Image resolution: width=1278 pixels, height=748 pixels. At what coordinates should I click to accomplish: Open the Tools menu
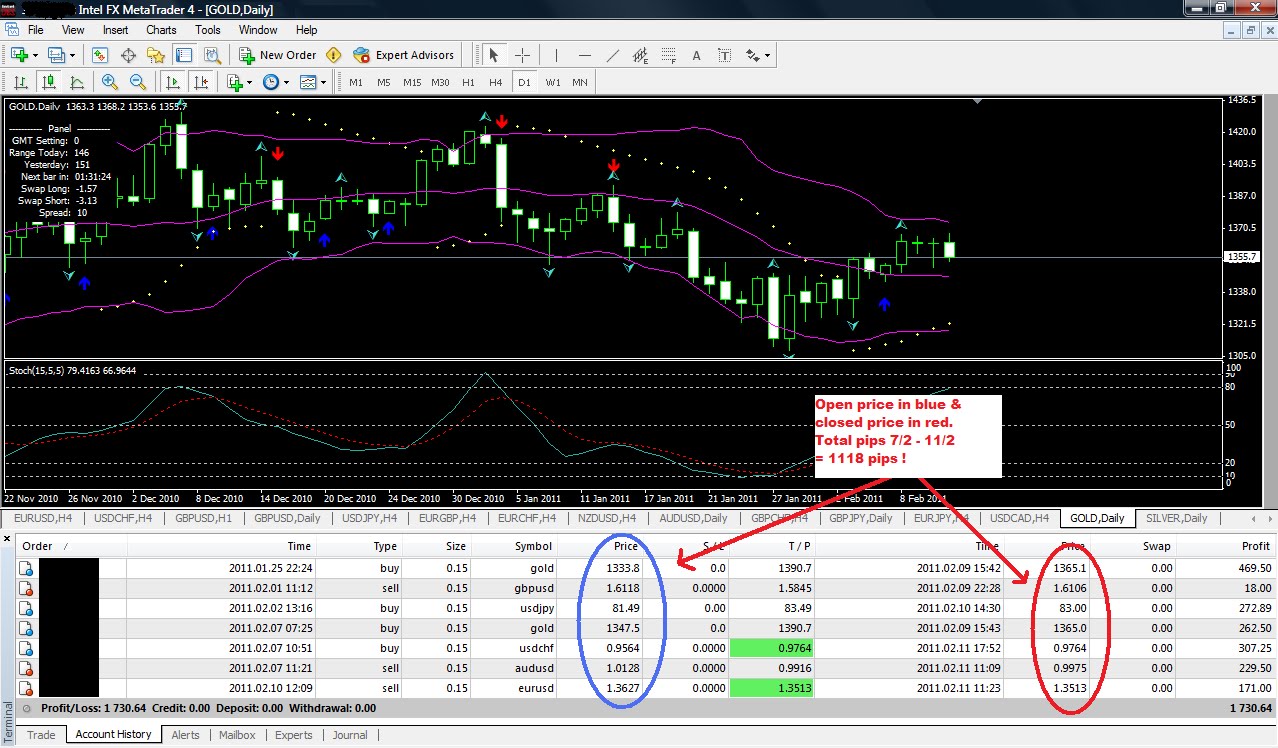point(208,30)
